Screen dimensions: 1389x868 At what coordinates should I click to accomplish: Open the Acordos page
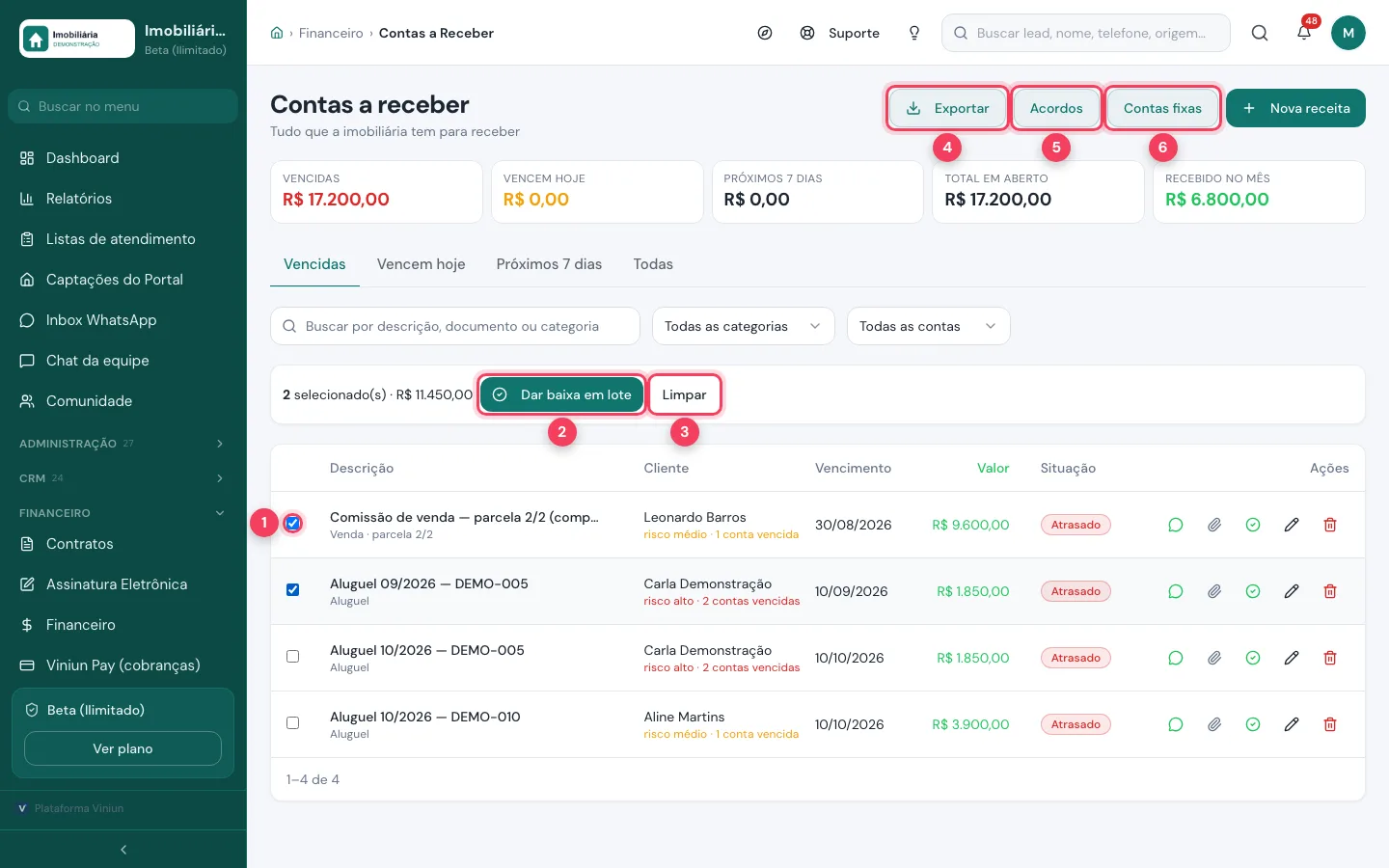pos(1056,108)
